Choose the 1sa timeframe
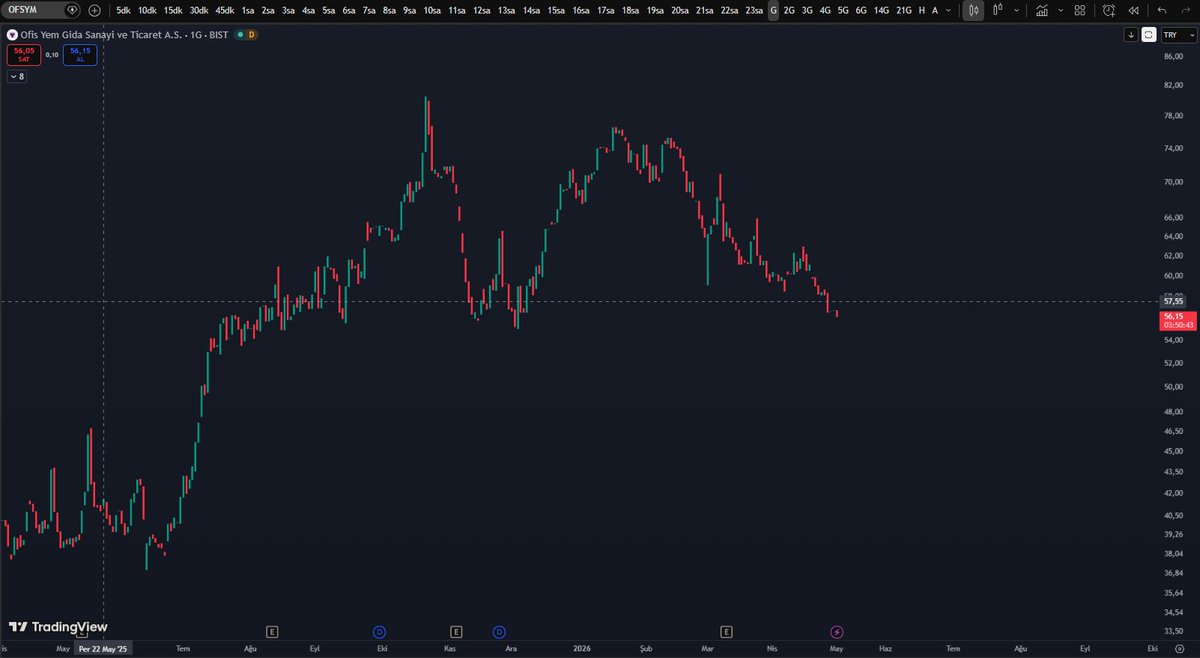The height and width of the screenshot is (658, 1200). coord(247,10)
